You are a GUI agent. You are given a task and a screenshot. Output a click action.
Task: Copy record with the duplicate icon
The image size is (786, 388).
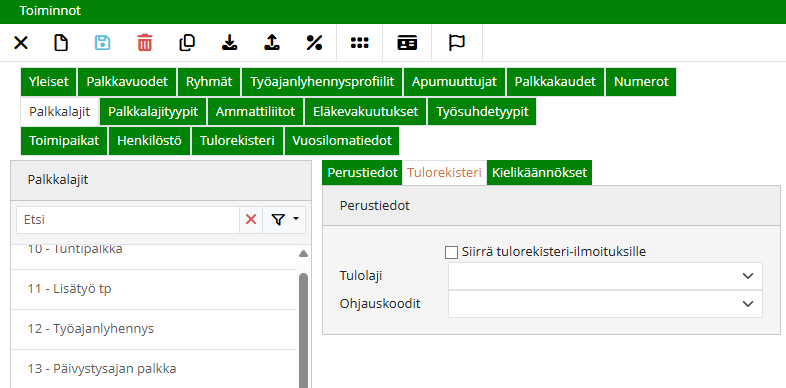point(187,43)
